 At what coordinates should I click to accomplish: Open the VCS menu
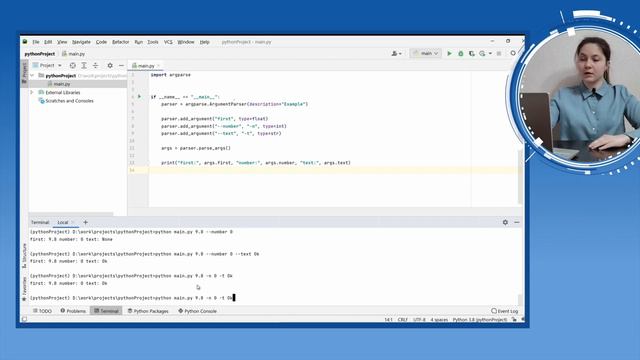click(x=168, y=42)
